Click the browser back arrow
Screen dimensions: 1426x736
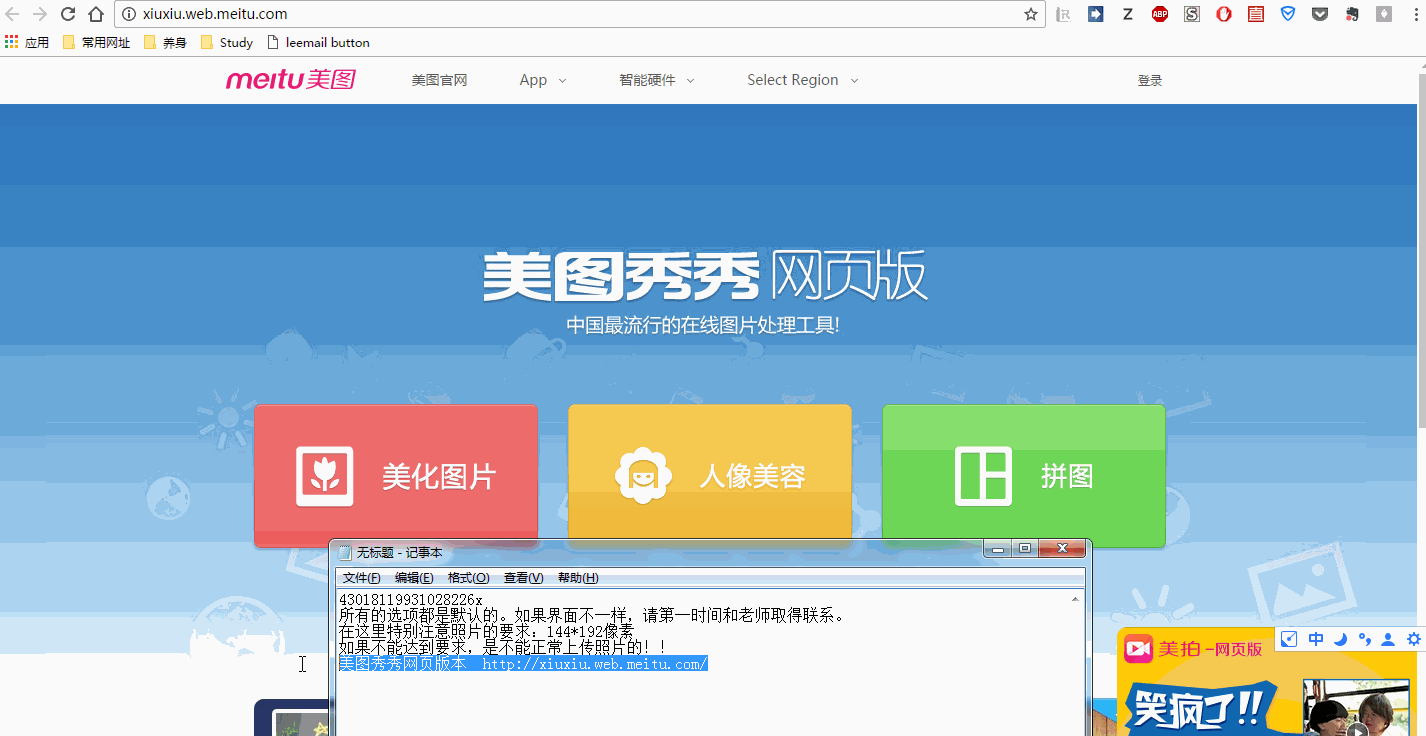point(12,14)
